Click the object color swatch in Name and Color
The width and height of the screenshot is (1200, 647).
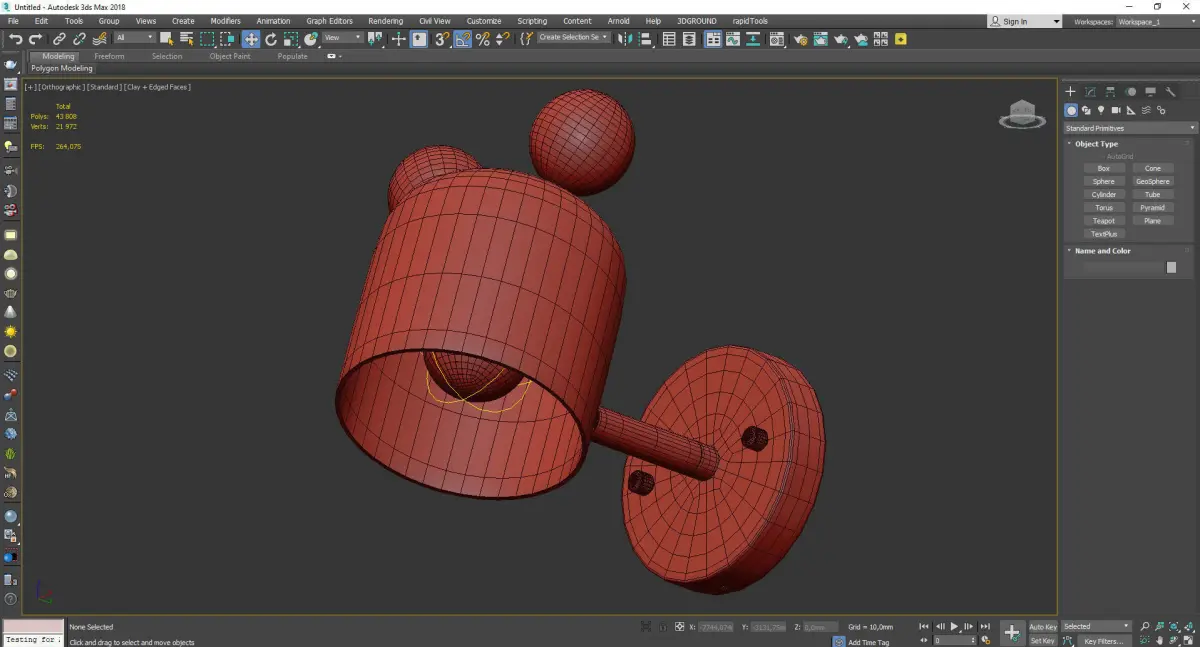[x=1171, y=268]
